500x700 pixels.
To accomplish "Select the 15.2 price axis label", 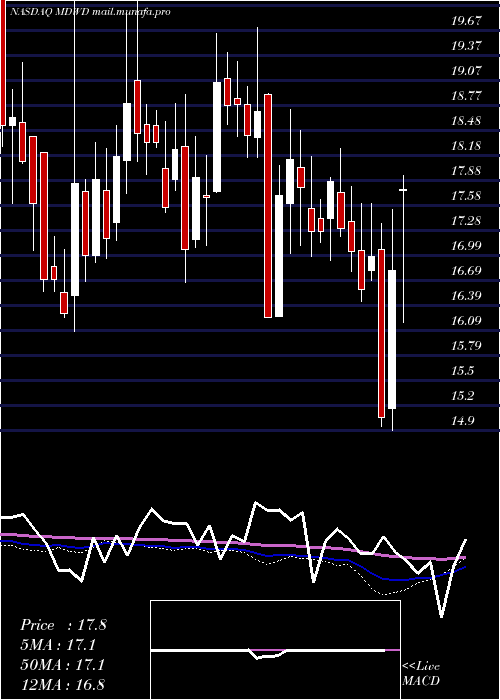I will (x=463, y=396).
